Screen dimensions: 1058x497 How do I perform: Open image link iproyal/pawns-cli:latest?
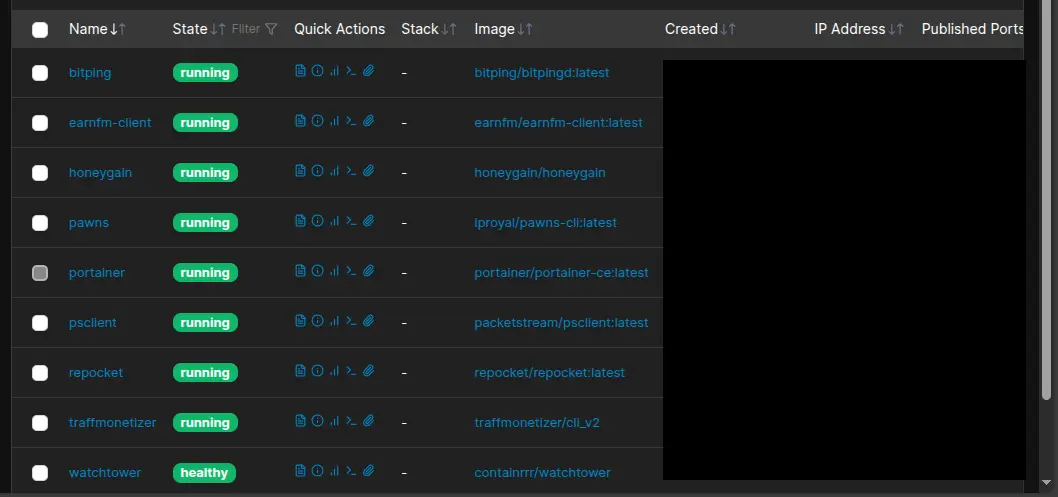pos(545,223)
